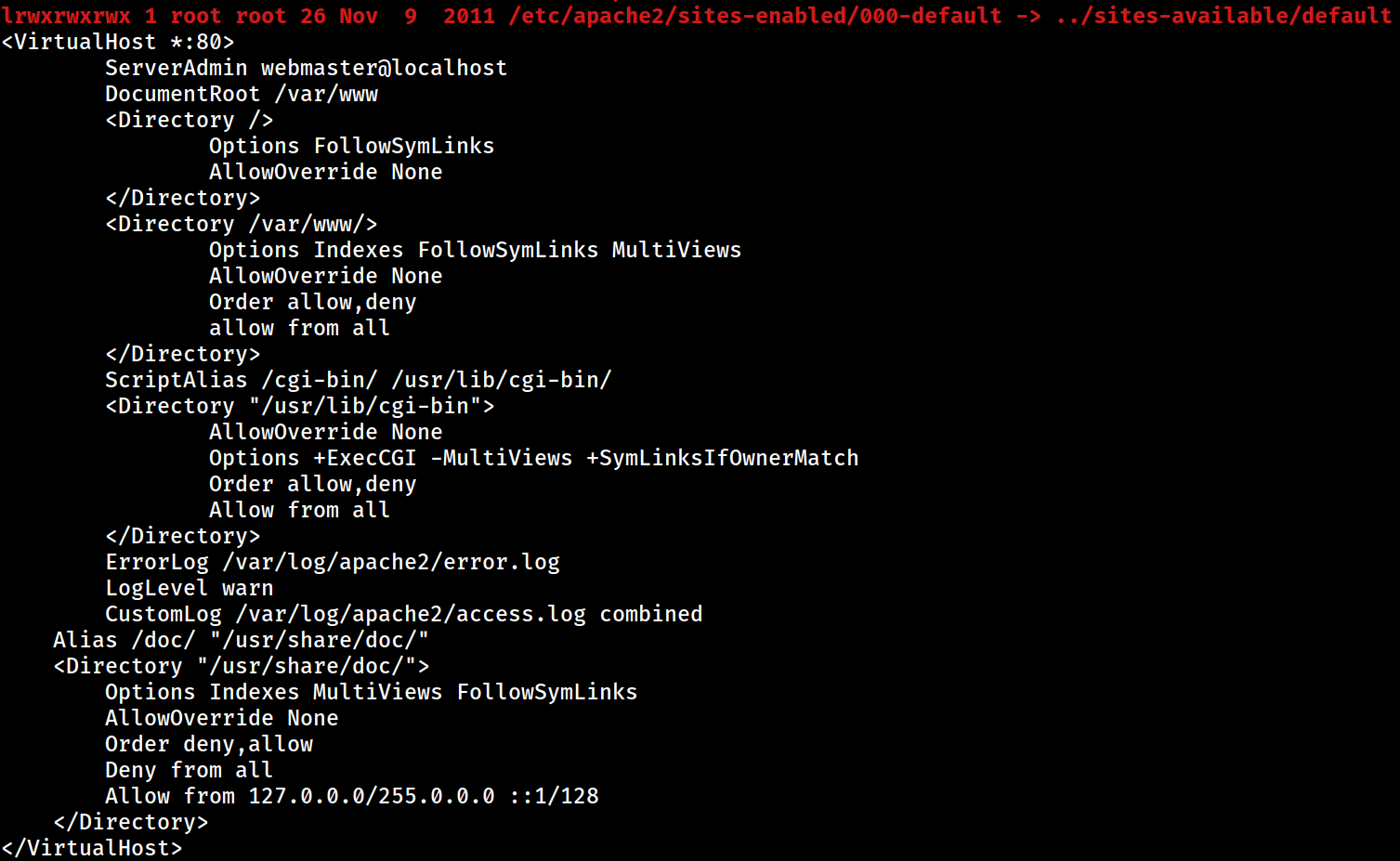This screenshot has height=861, width=1400.
Task: Click the ErrorLog /var/log/apache2/error.log line
Action: (x=333, y=562)
